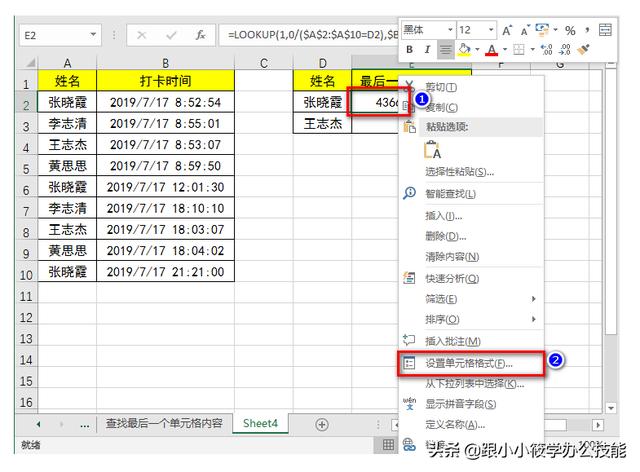Expand the 筛选(E) submenu

471,299
